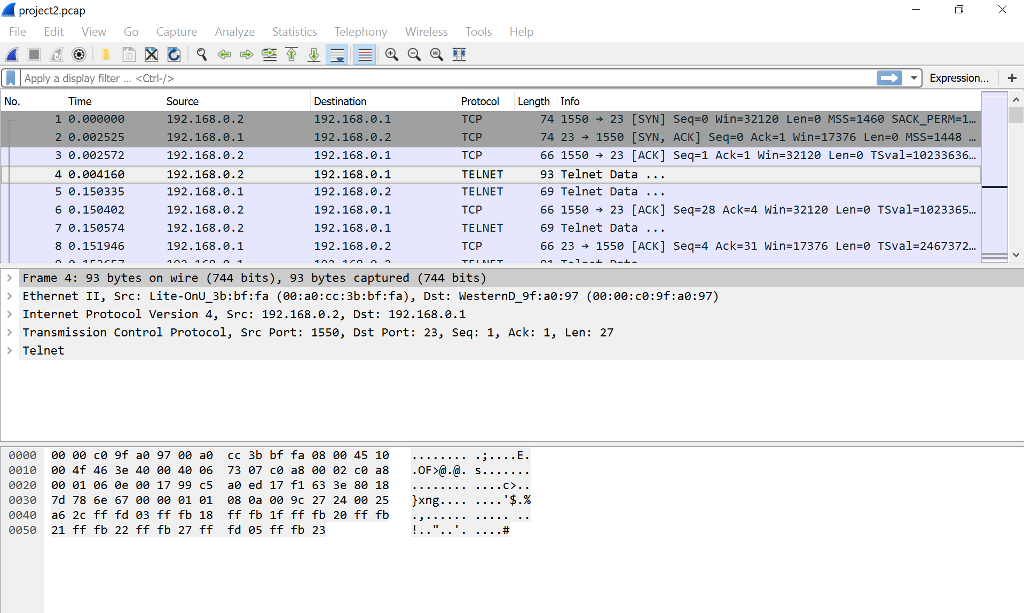Open the File menu
The height and width of the screenshot is (613, 1024).
(18, 32)
